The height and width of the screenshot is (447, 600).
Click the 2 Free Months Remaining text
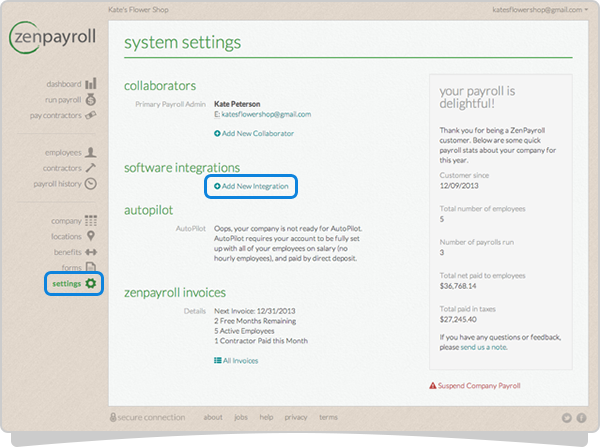tap(255, 321)
